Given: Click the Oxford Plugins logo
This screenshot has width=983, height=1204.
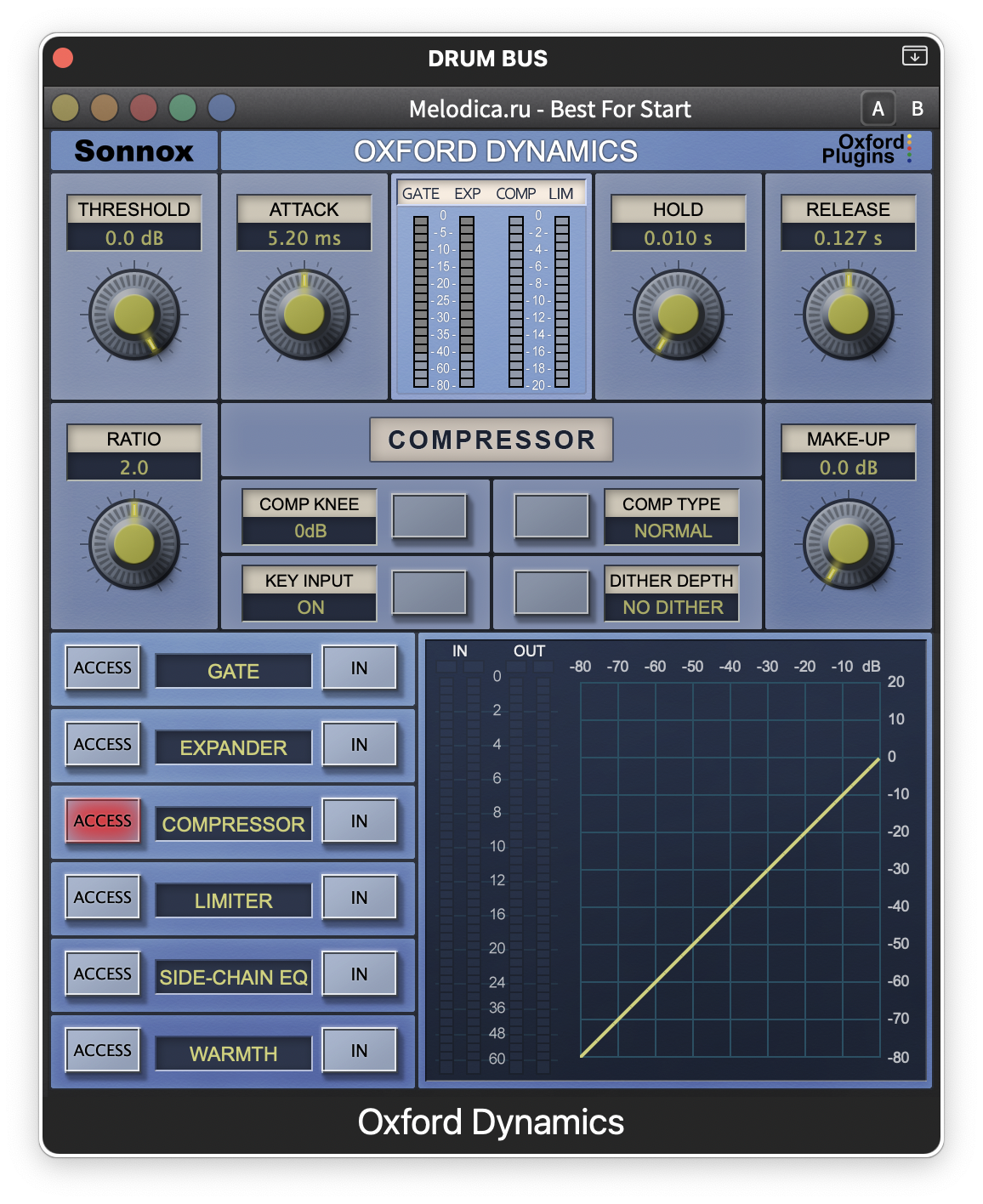Looking at the screenshot, I should [867, 149].
